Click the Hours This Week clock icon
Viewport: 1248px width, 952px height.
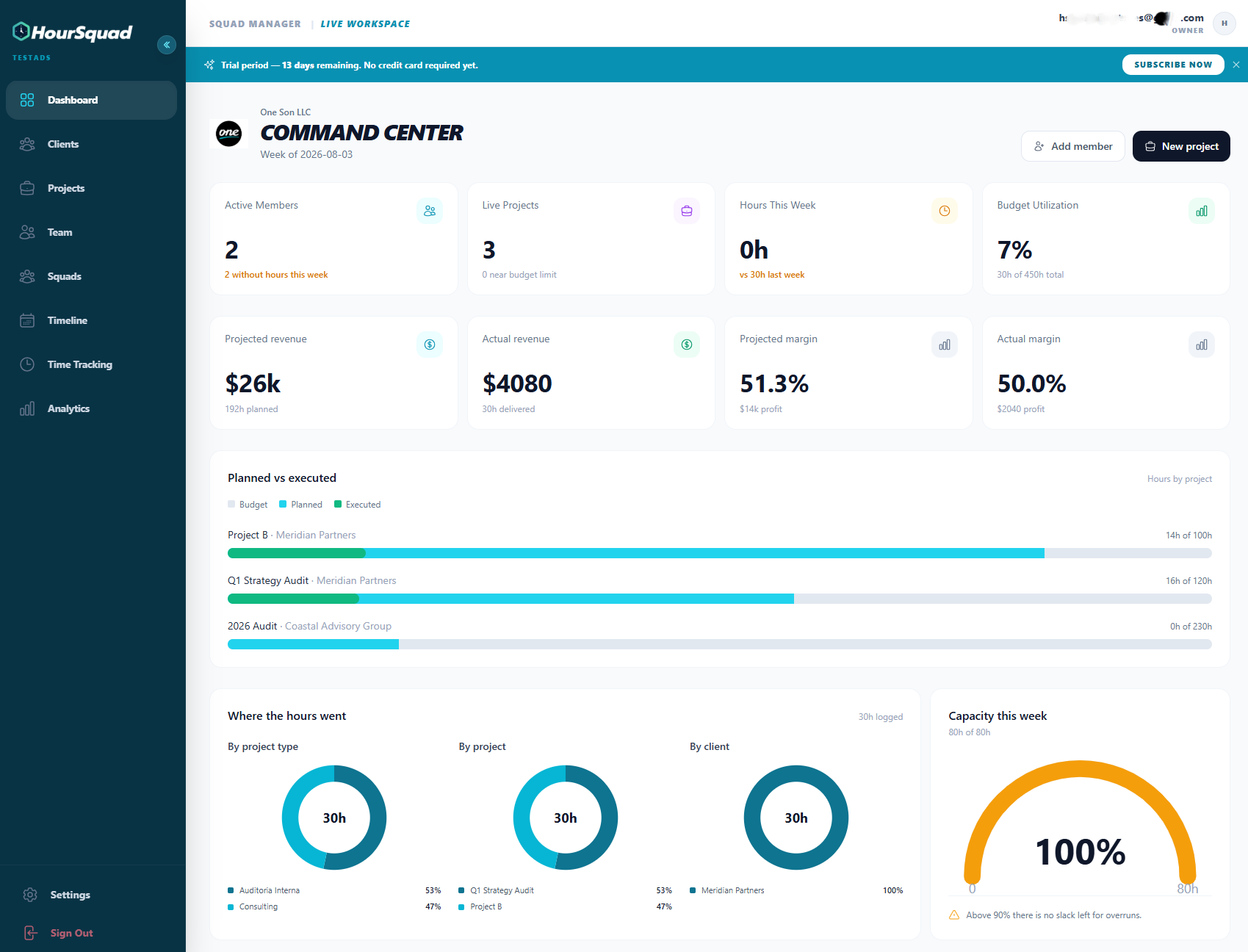coord(945,211)
